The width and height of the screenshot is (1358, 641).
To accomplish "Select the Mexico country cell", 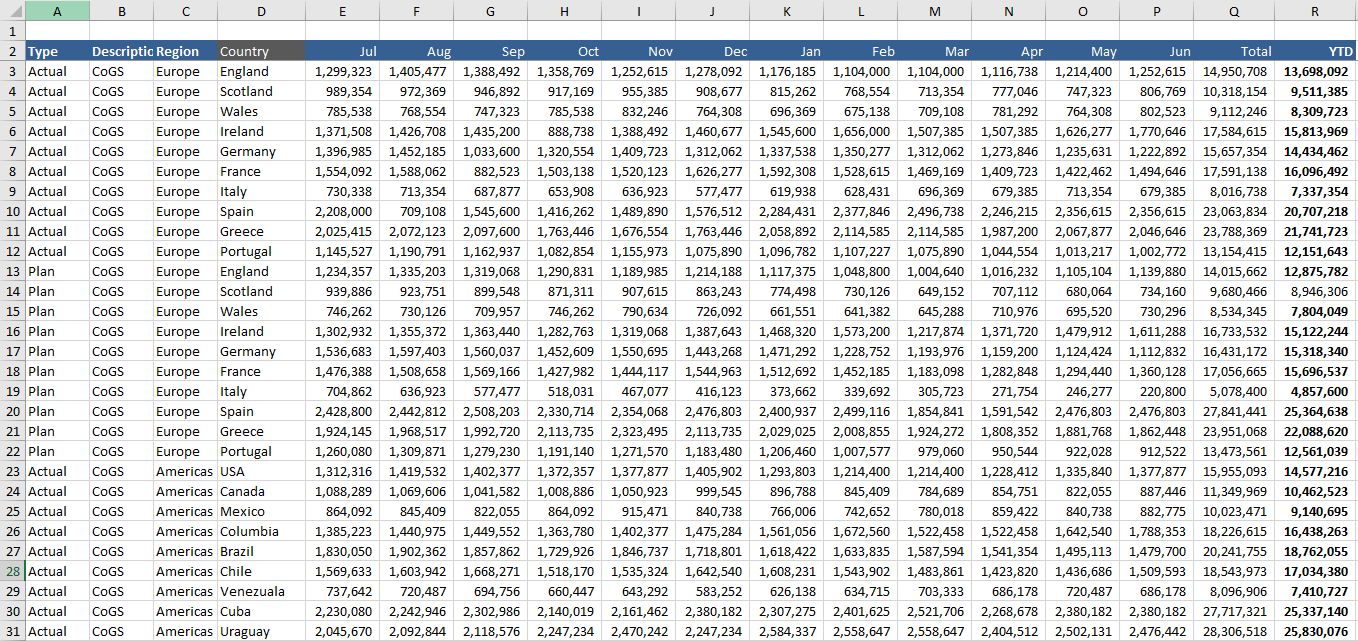I will coord(261,511).
